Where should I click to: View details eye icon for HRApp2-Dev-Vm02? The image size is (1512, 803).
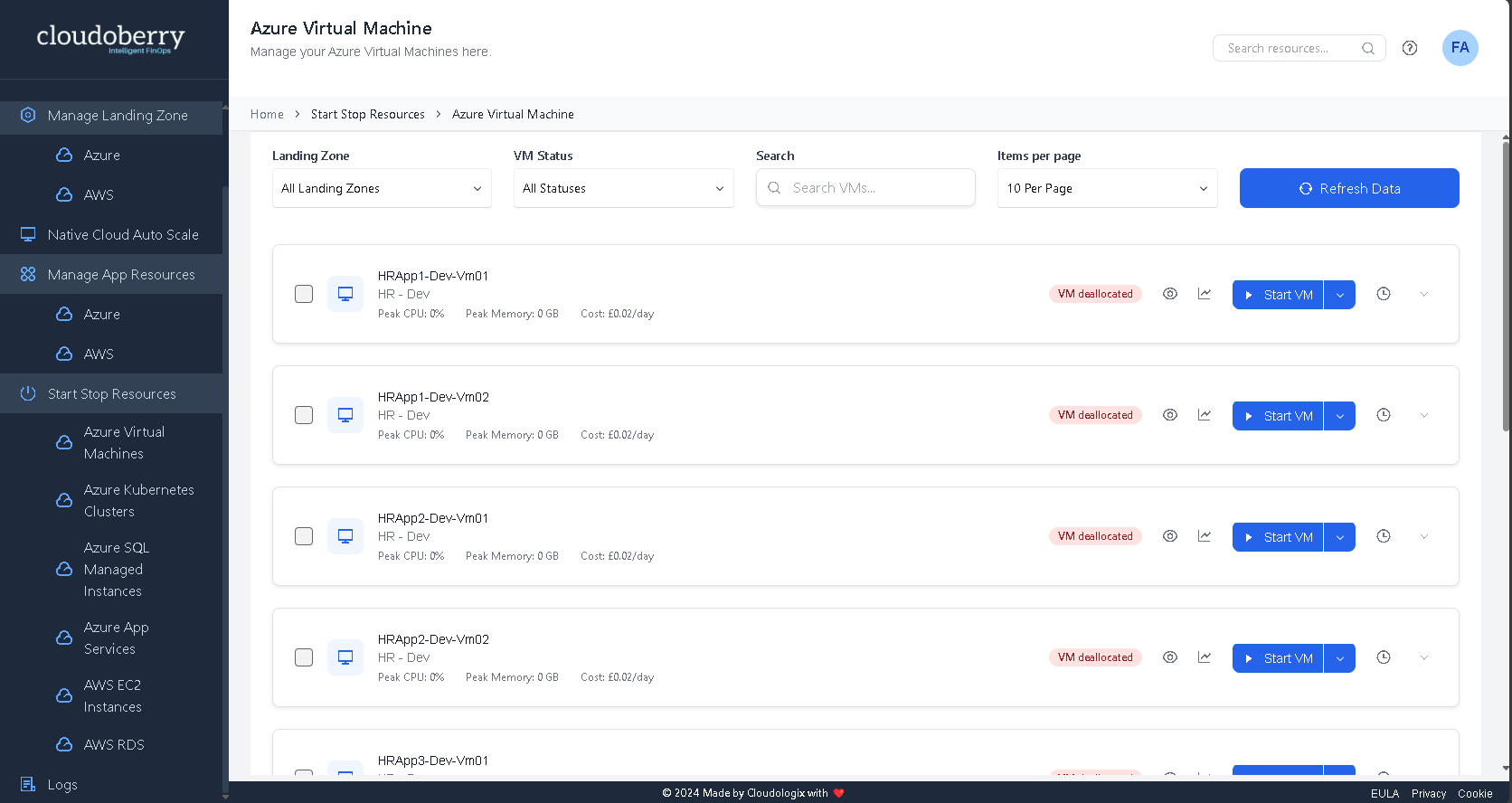[x=1170, y=657]
